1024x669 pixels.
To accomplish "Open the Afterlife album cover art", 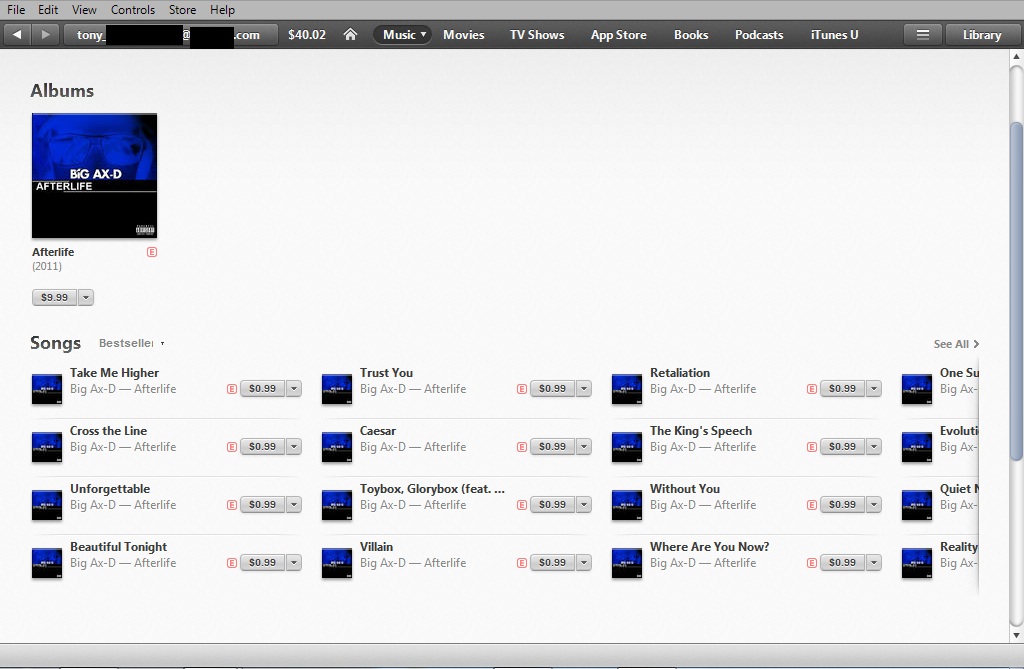I will 95,176.
